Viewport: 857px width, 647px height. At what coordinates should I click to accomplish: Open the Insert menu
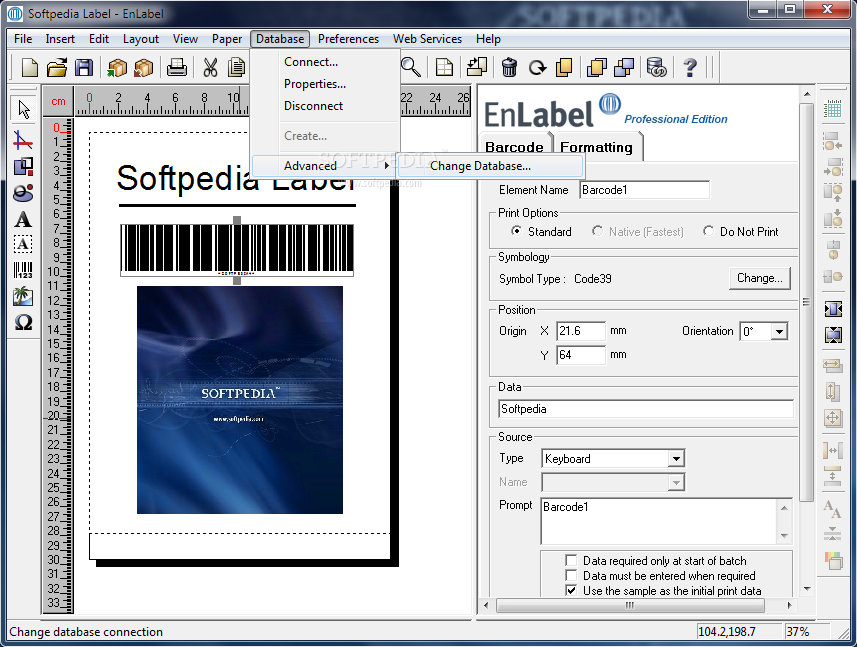tap(60, 39)
